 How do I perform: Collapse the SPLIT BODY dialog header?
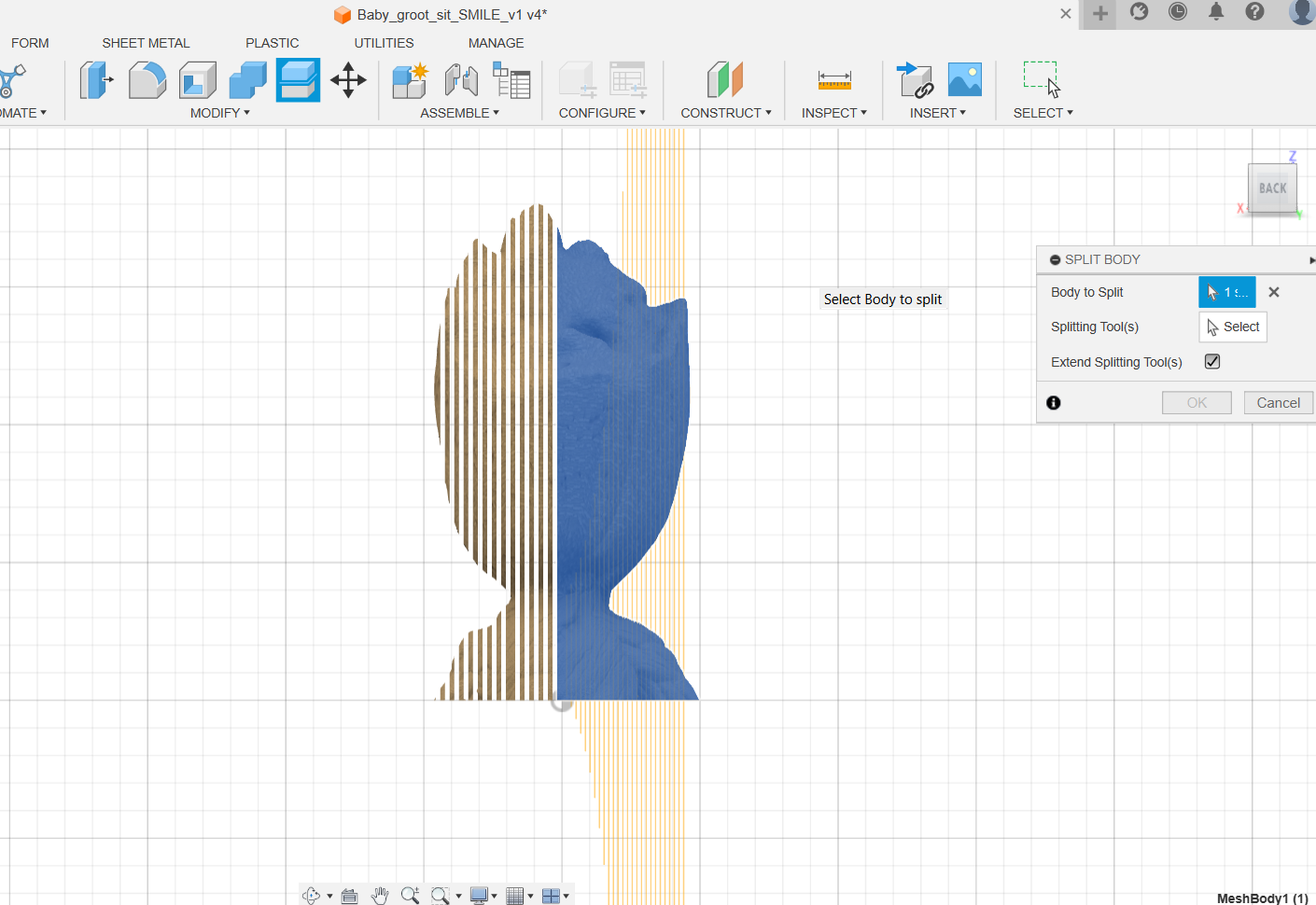coord(1056,260)
